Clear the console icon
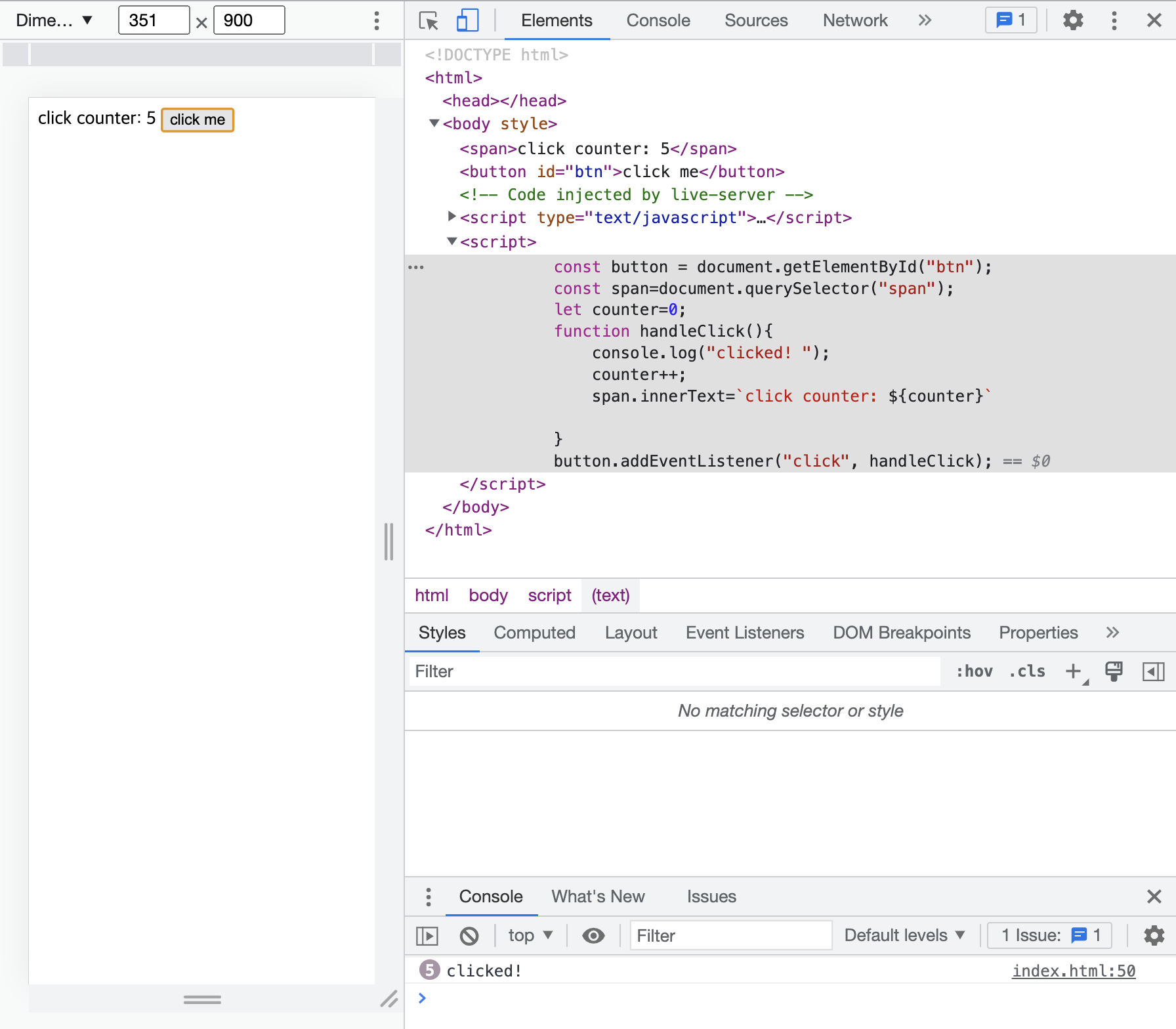1176x1029 pixels. (469, 935)
